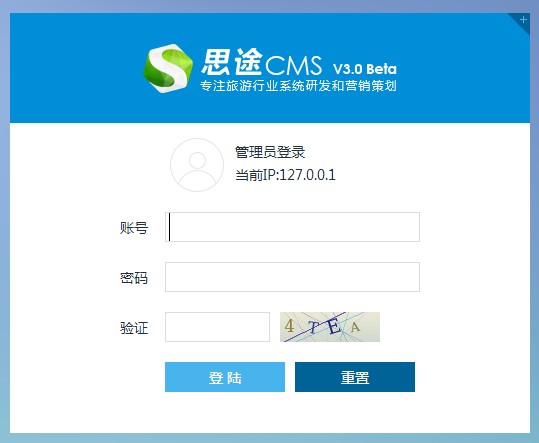The image size is (539, 443).
Task: Click the 验证 label
Action: [x=134, y=328]
